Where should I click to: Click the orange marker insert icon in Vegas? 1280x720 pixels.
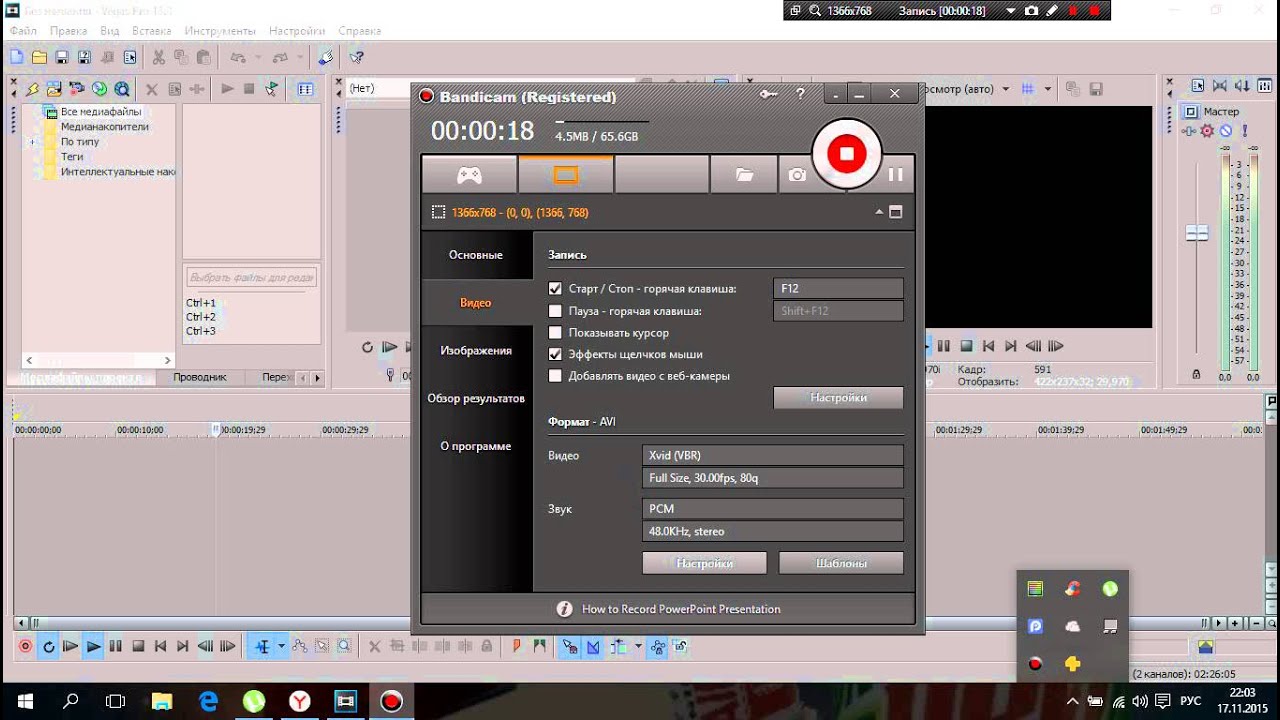[x=517, y=647]
